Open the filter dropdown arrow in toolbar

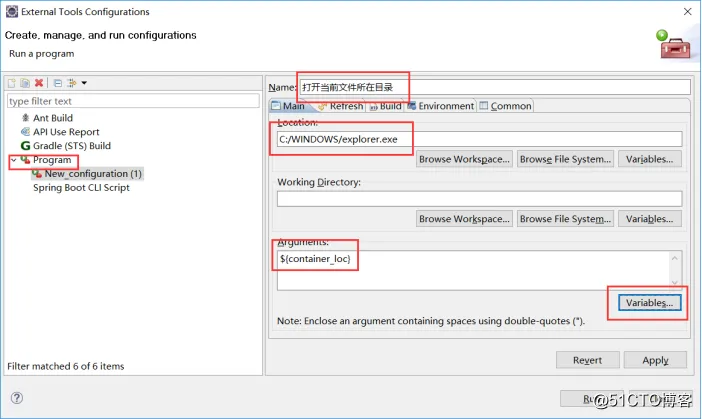click(84, 83)
